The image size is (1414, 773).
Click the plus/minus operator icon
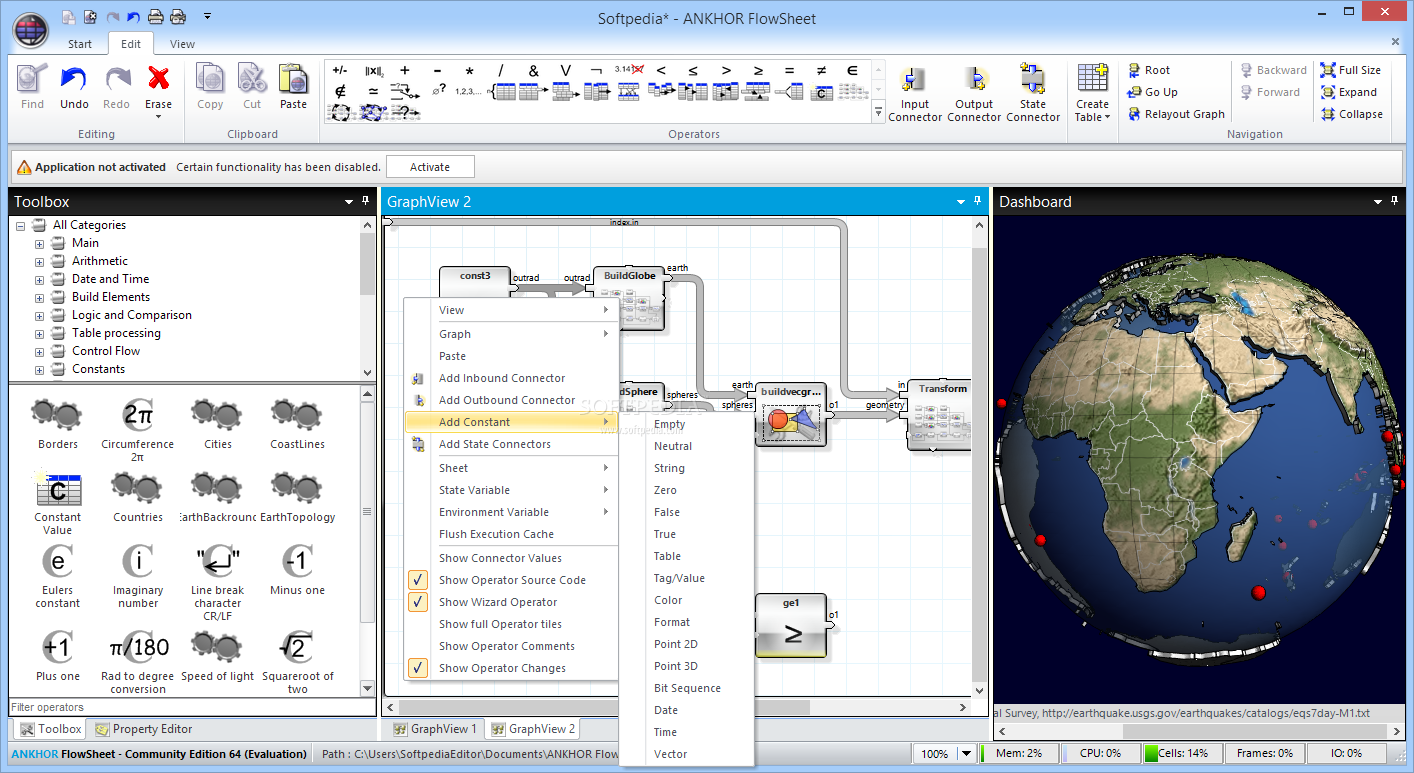(x=340, y=70)
